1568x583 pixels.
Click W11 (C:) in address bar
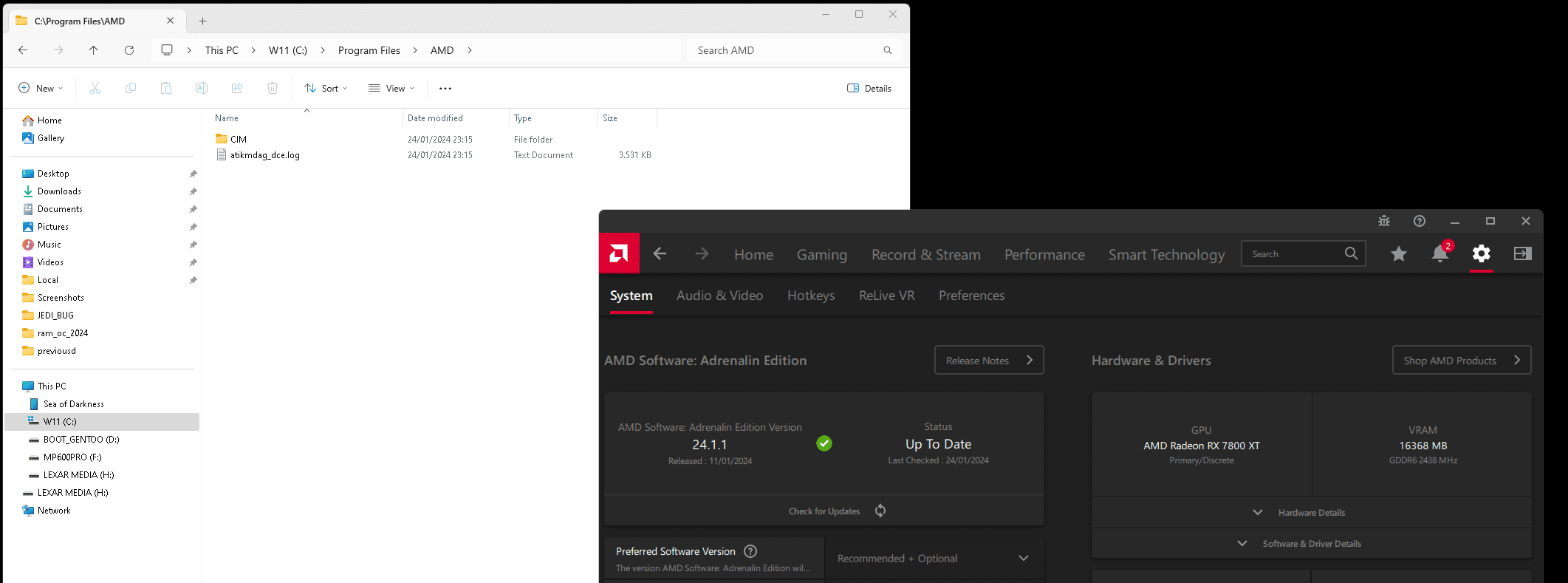(x=288, y=50)
